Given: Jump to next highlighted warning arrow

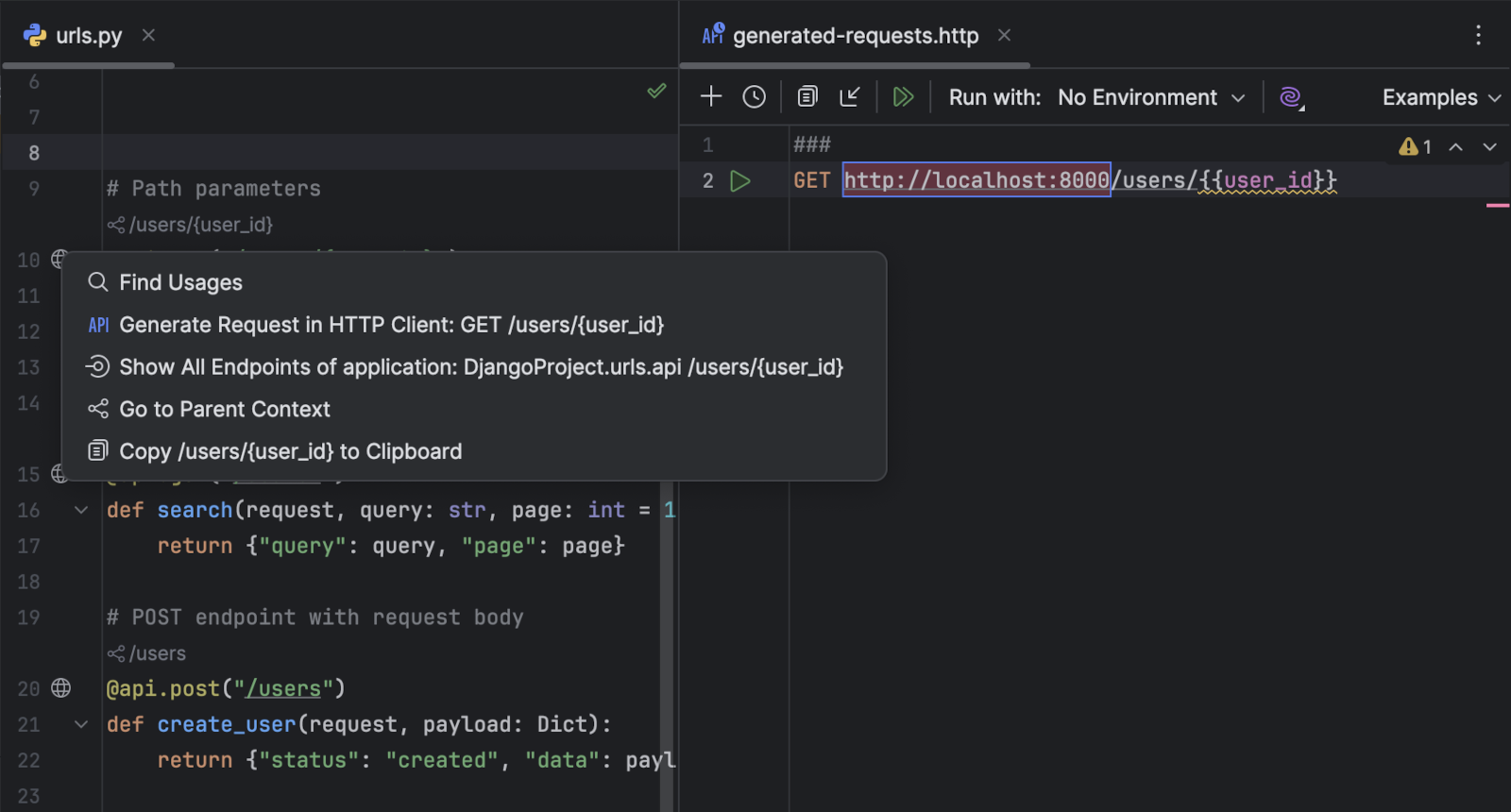Looking at the screenshot, I should click(1489, 146).
